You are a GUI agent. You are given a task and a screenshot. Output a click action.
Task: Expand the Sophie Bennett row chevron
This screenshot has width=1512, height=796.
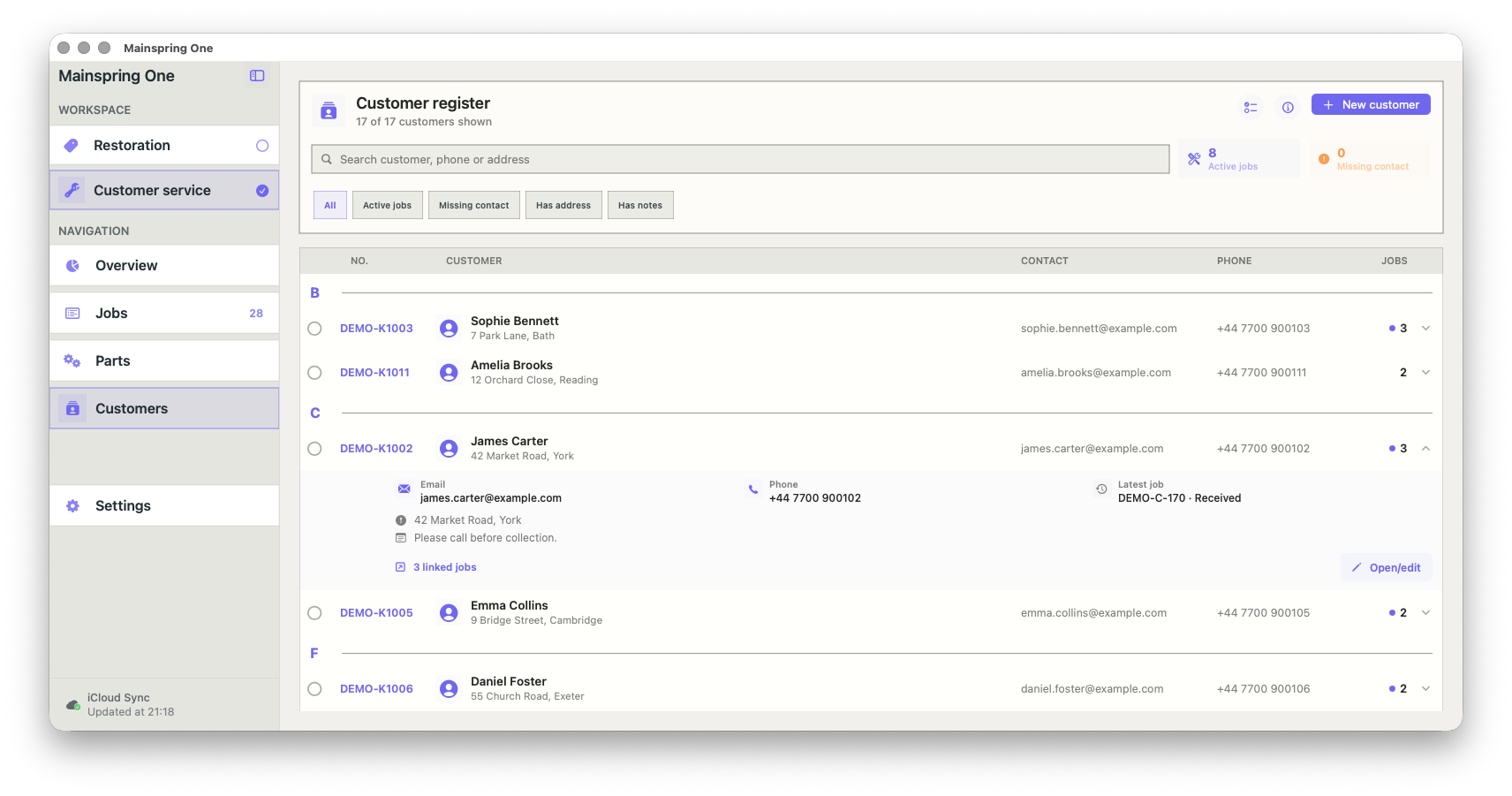[1425, 329]
